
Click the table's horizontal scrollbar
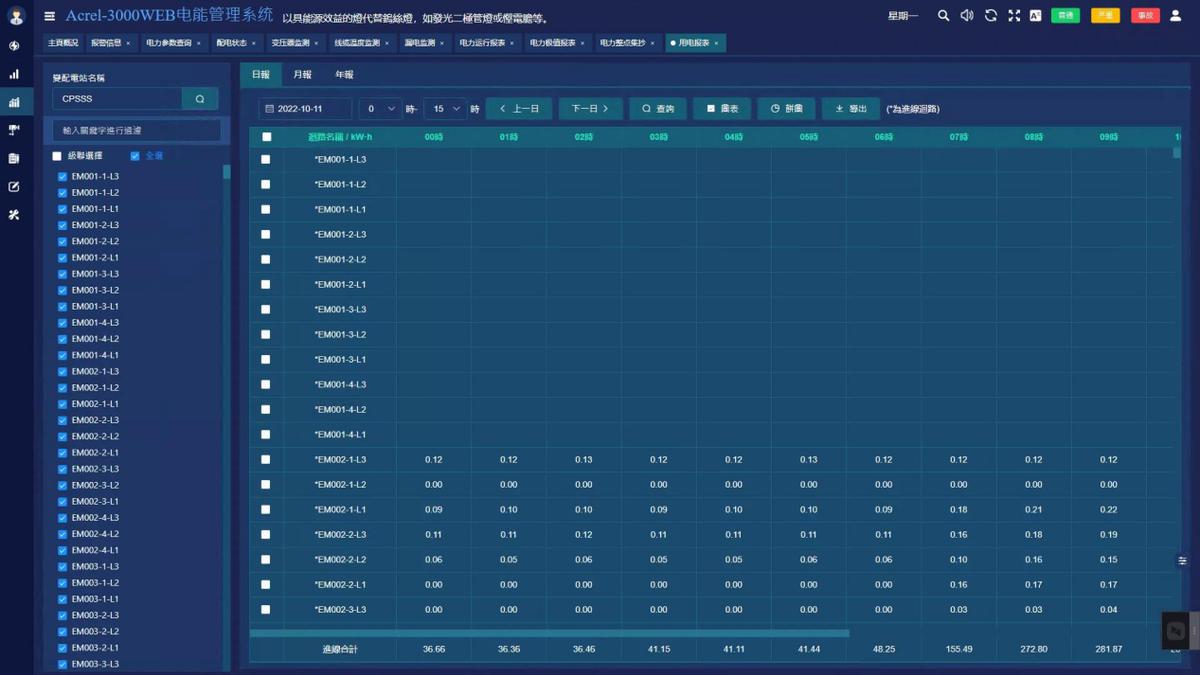click(x=549, y=633)
